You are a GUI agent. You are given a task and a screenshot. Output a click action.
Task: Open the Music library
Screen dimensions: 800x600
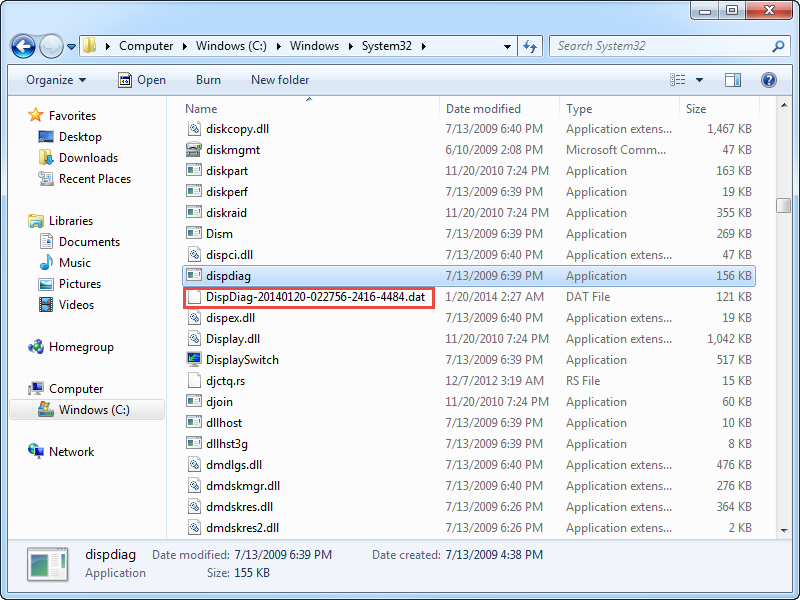(74, 263)
